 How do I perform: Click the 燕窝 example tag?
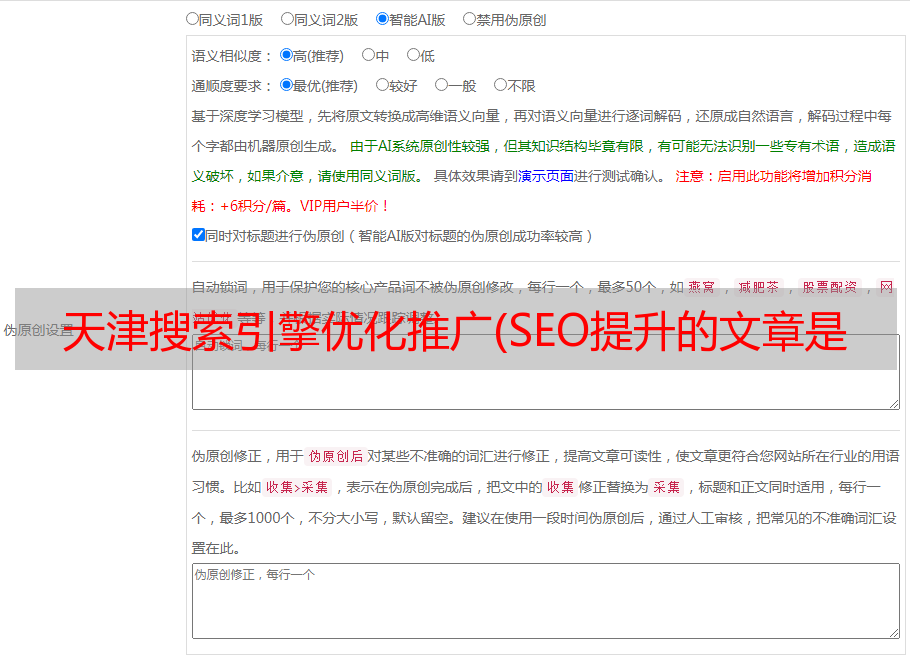[x=701, y=287]
